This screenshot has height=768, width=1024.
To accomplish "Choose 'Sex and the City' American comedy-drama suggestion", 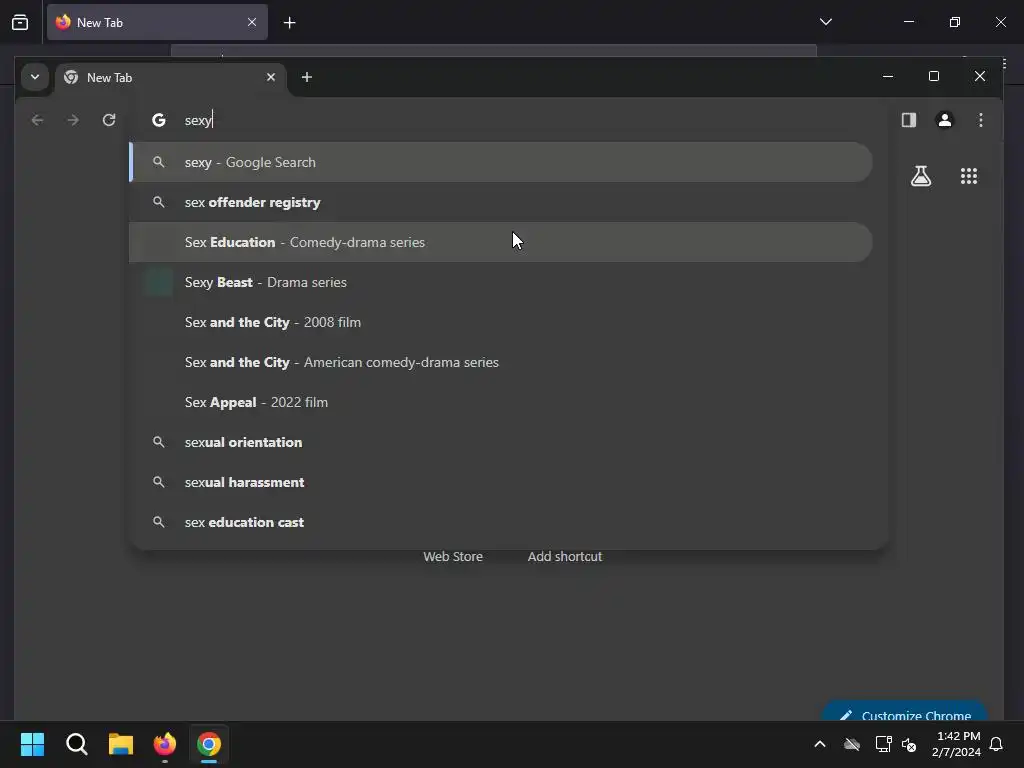I will [x=501, y=362].
